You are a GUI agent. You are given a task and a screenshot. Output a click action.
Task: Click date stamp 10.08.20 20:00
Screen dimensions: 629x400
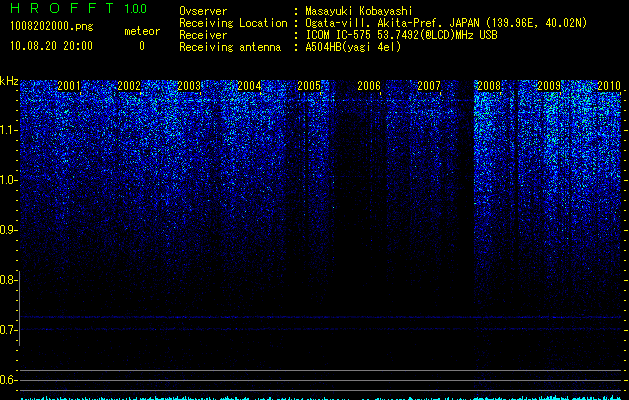(x=52, y=46)
